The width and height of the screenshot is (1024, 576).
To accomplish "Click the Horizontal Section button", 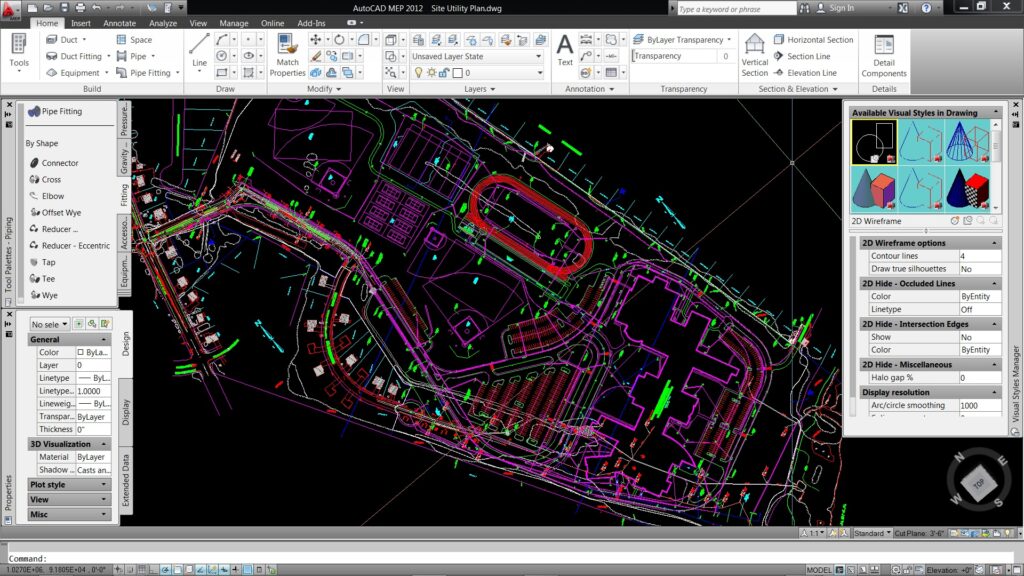I will pyautogui.click(x=819, y=40).
